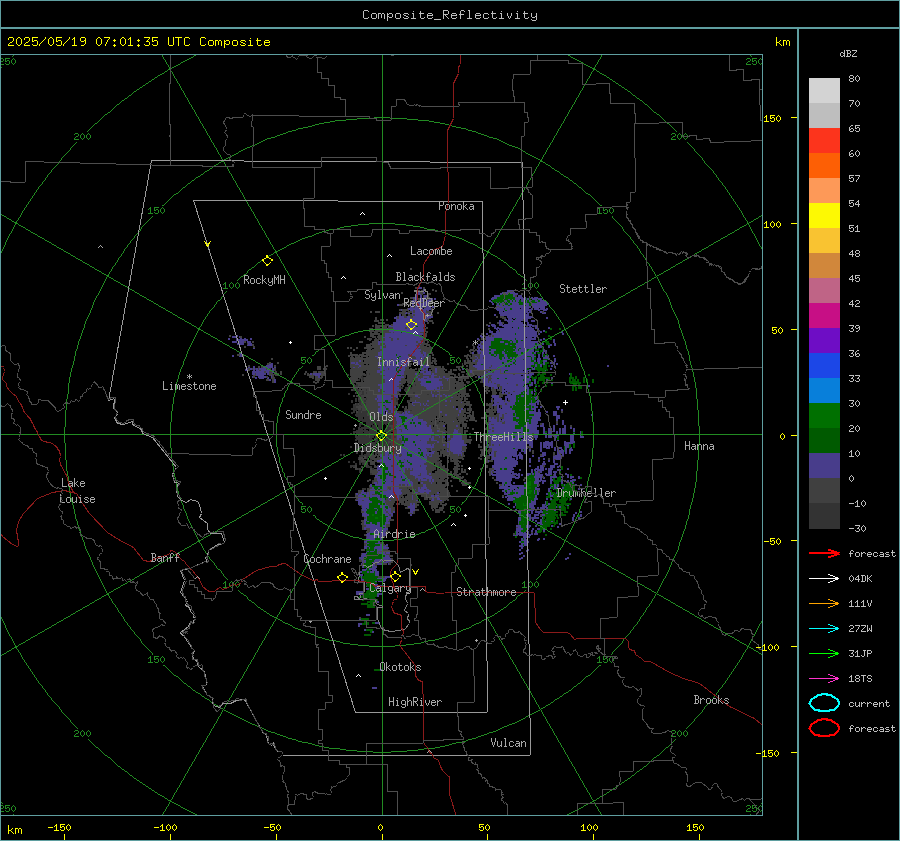
Task: Click the Stettler town label
Action: pos(583,289)
